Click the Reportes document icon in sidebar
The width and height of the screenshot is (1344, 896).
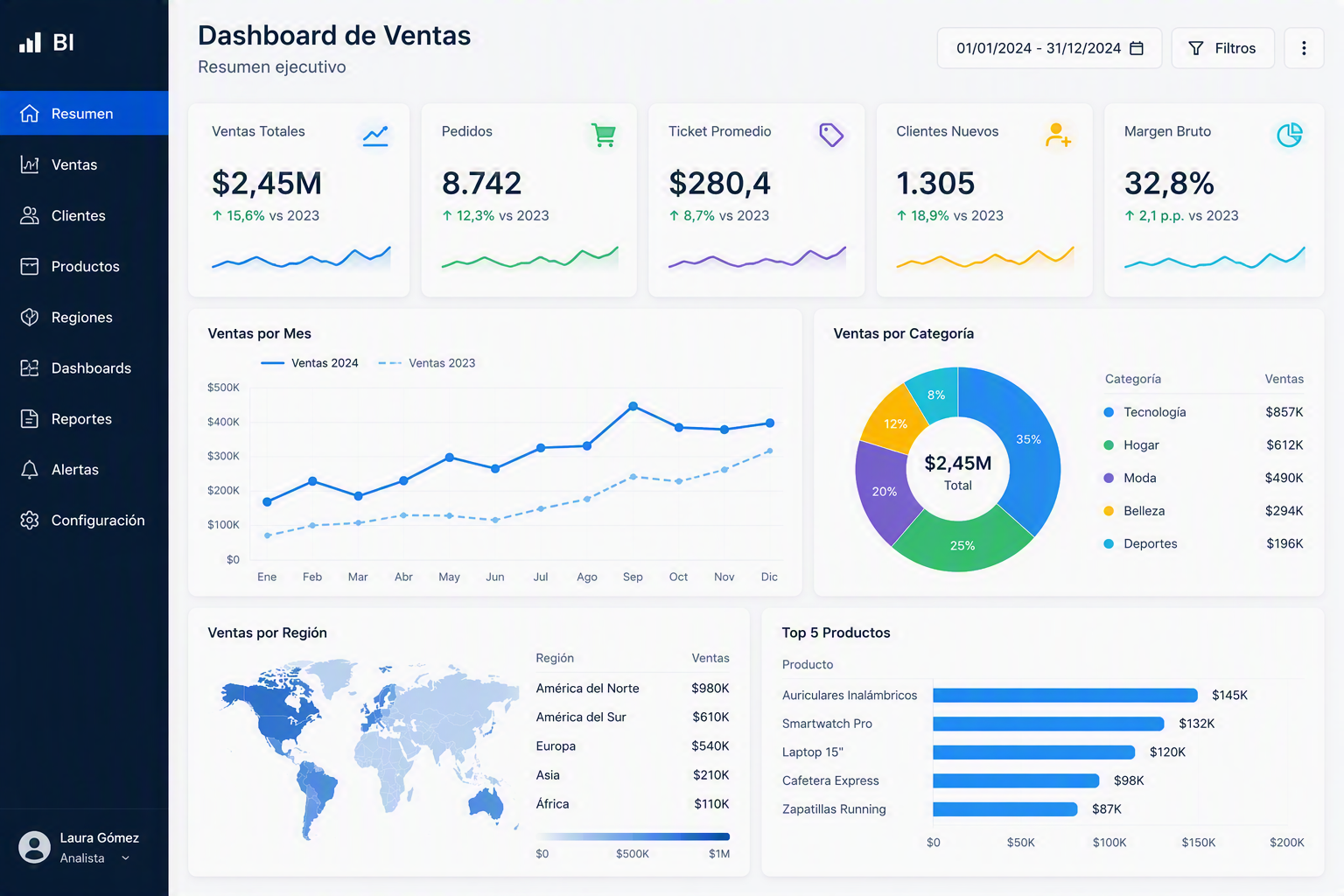30,419
